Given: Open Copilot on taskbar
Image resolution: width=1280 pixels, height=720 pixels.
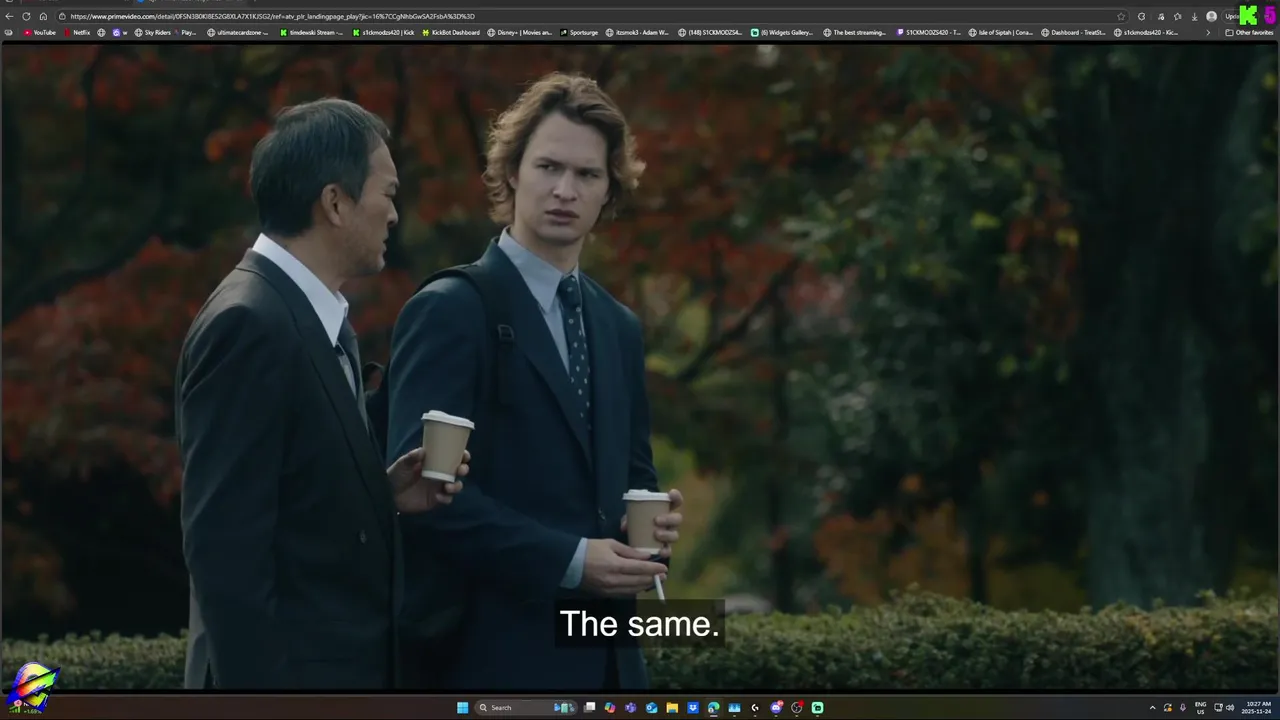Looking at the screenshot, I should tap(610, 708).
